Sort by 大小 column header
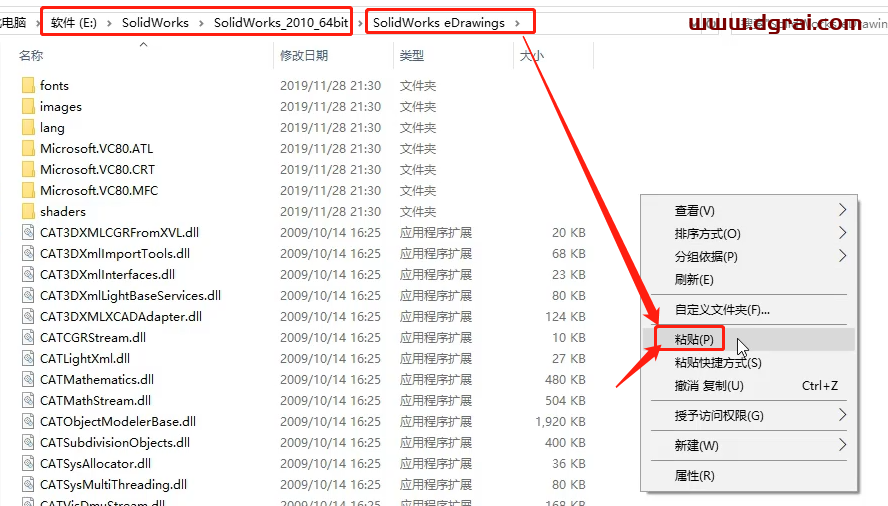This screenshot has height=506, width=888. [x=532, y=56]
